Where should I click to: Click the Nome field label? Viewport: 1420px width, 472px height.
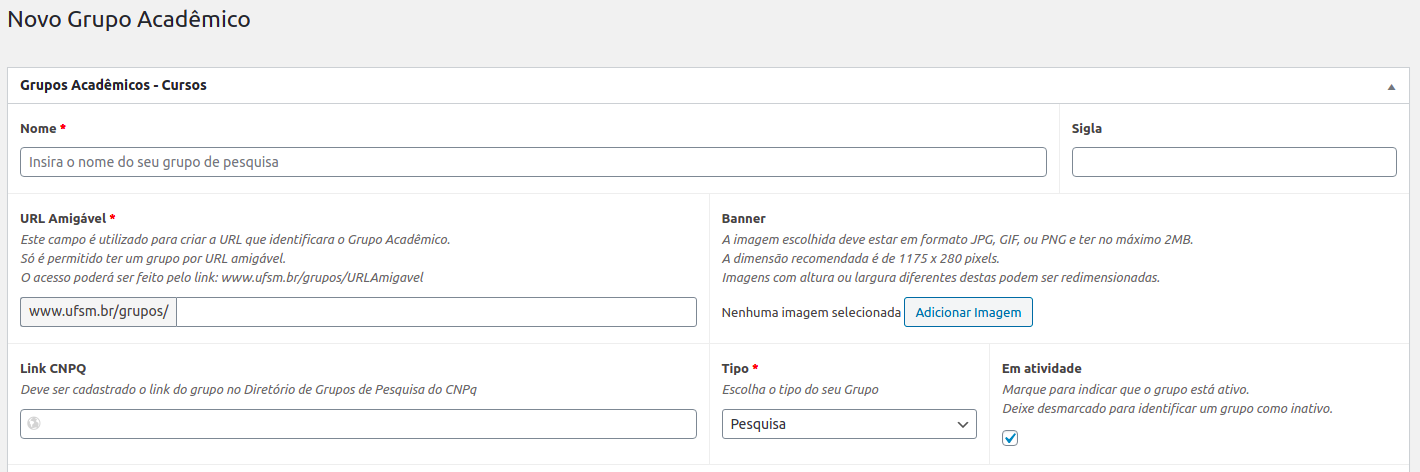tap(38, 129)
